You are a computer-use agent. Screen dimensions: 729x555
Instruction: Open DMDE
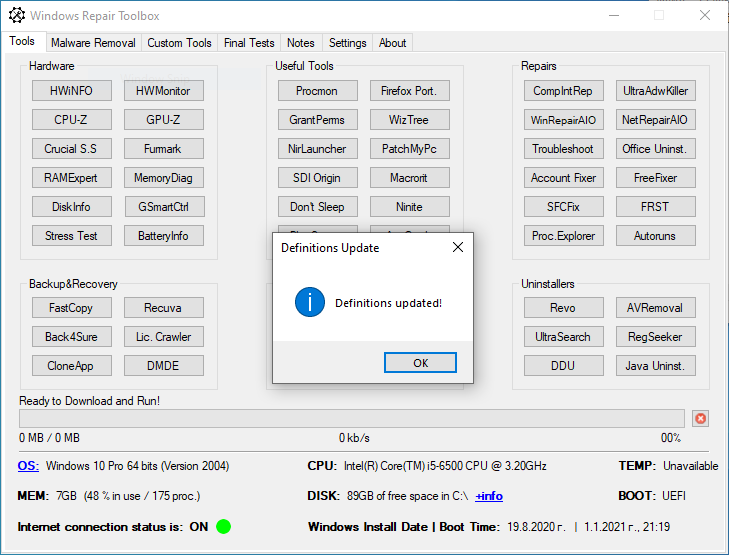point(164,365)
